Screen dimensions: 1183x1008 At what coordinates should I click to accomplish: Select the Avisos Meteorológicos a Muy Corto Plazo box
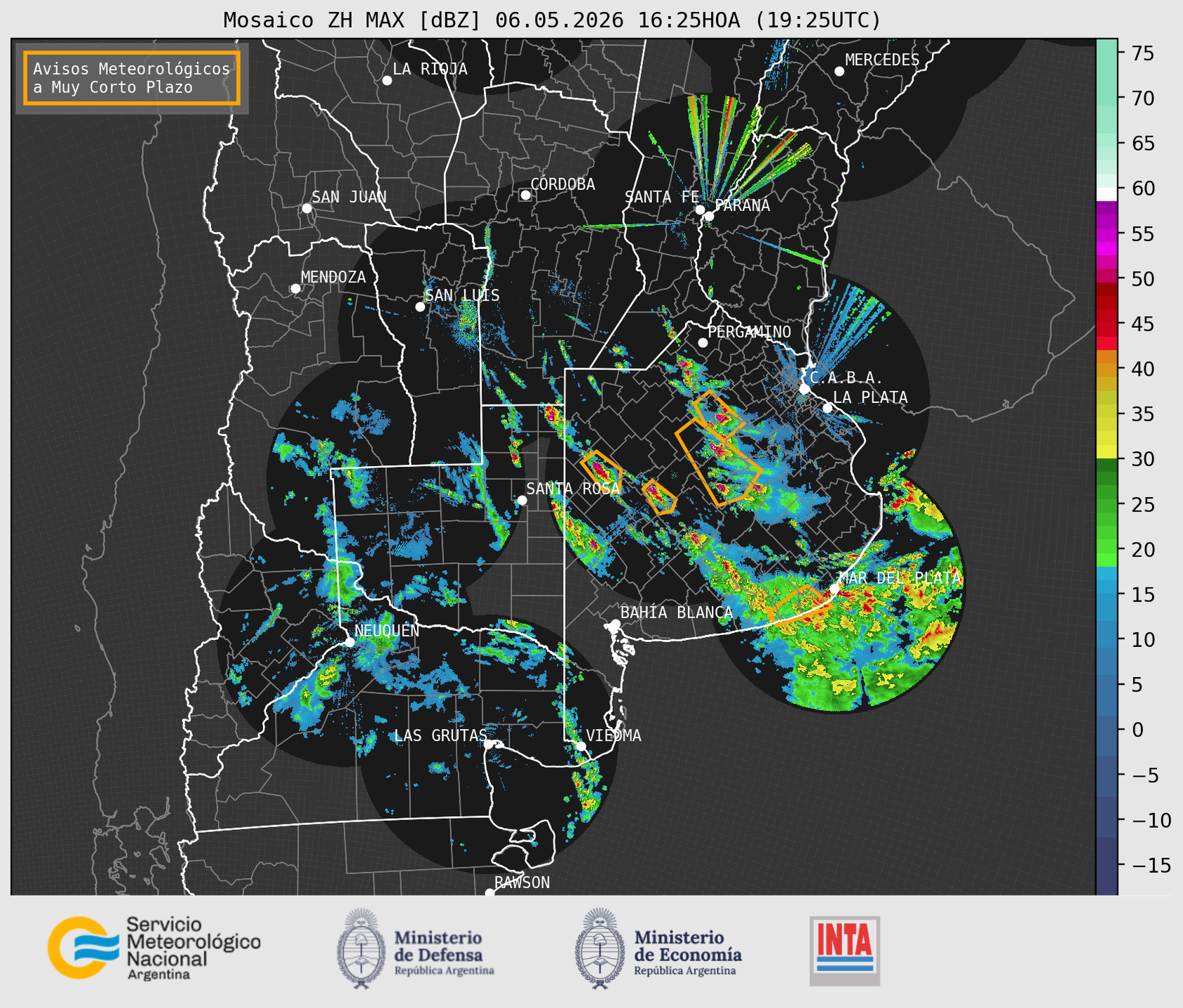(x=132, y=78)
